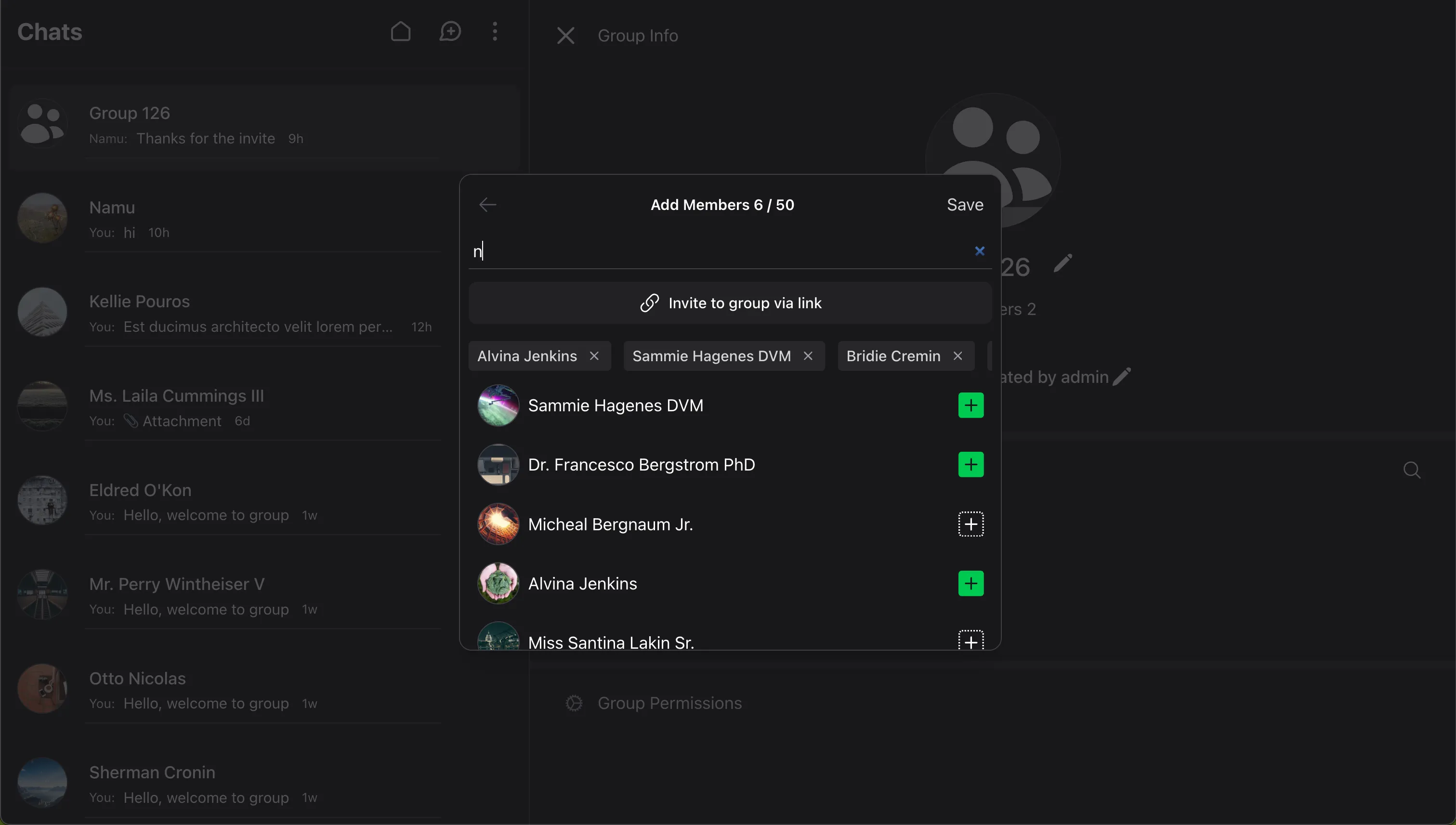Click the Attachment preview in Laila Cummings chat
This screenshot has height=825, width=1456.
point(173,421)
